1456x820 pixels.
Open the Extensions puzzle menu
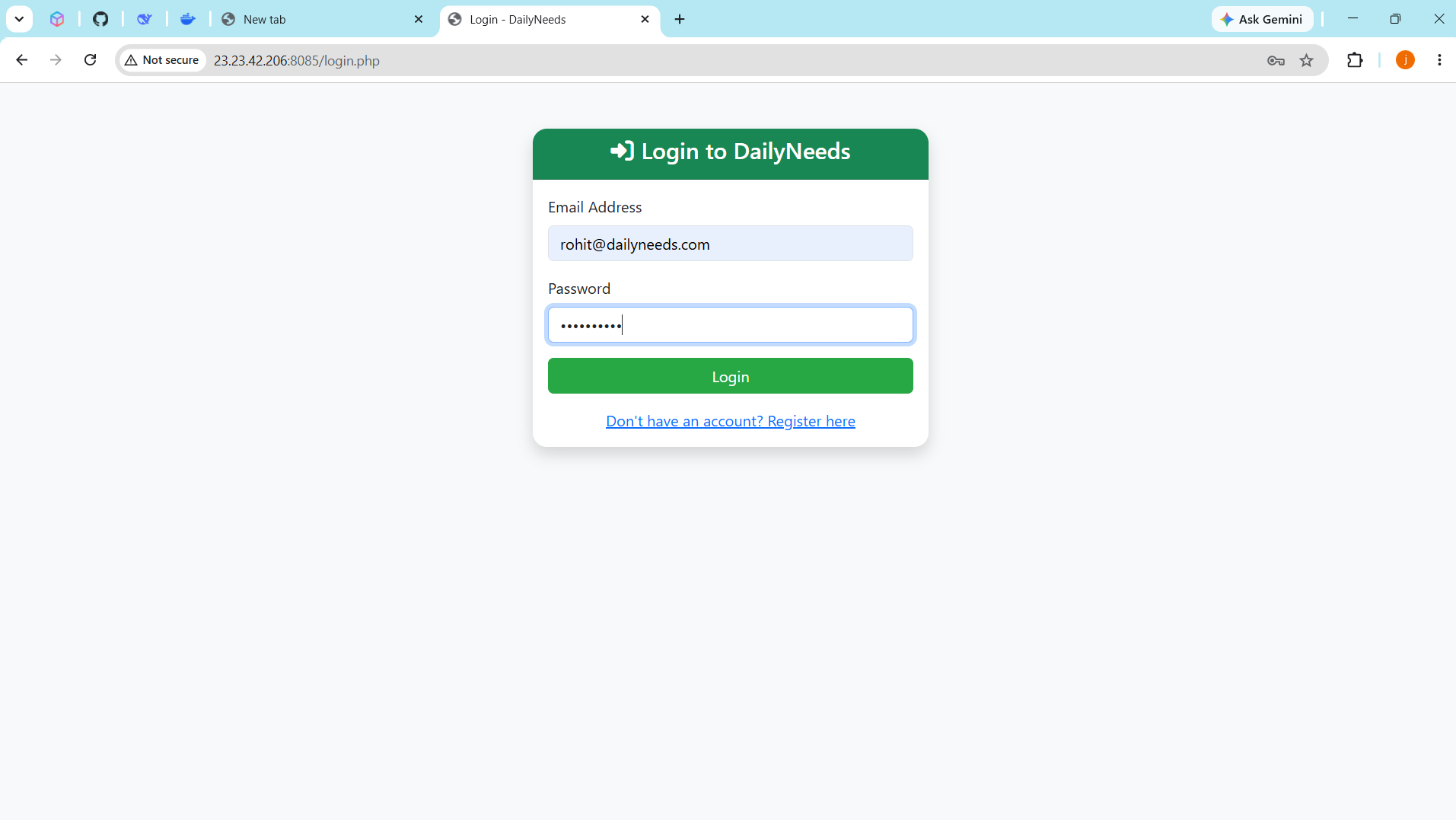click(x=1355, y=60)
